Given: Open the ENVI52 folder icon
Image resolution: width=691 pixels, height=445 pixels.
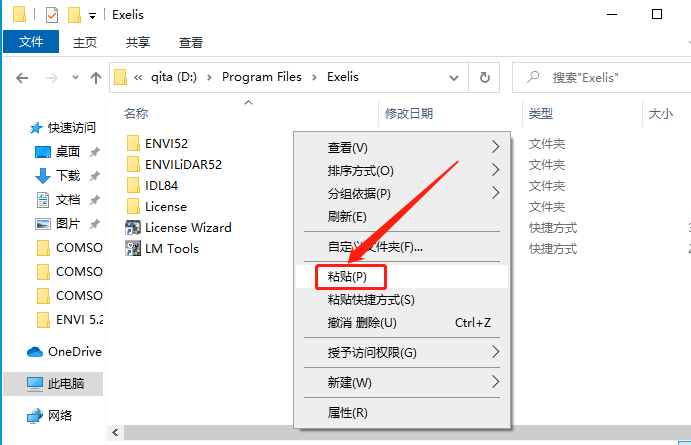Looking at the screenshot, I should point(133,143).
